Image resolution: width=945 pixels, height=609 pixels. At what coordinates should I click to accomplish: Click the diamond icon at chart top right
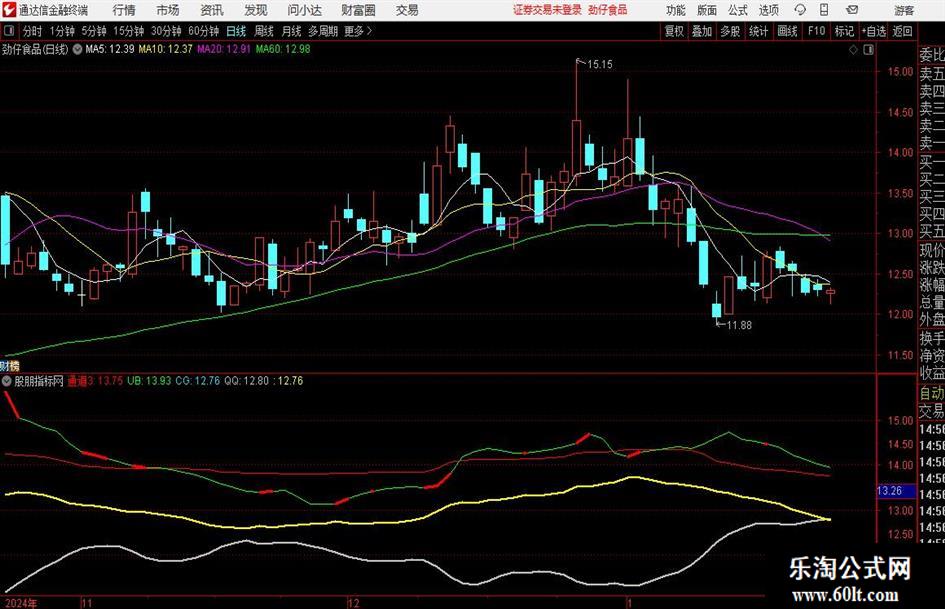[853, 50]
